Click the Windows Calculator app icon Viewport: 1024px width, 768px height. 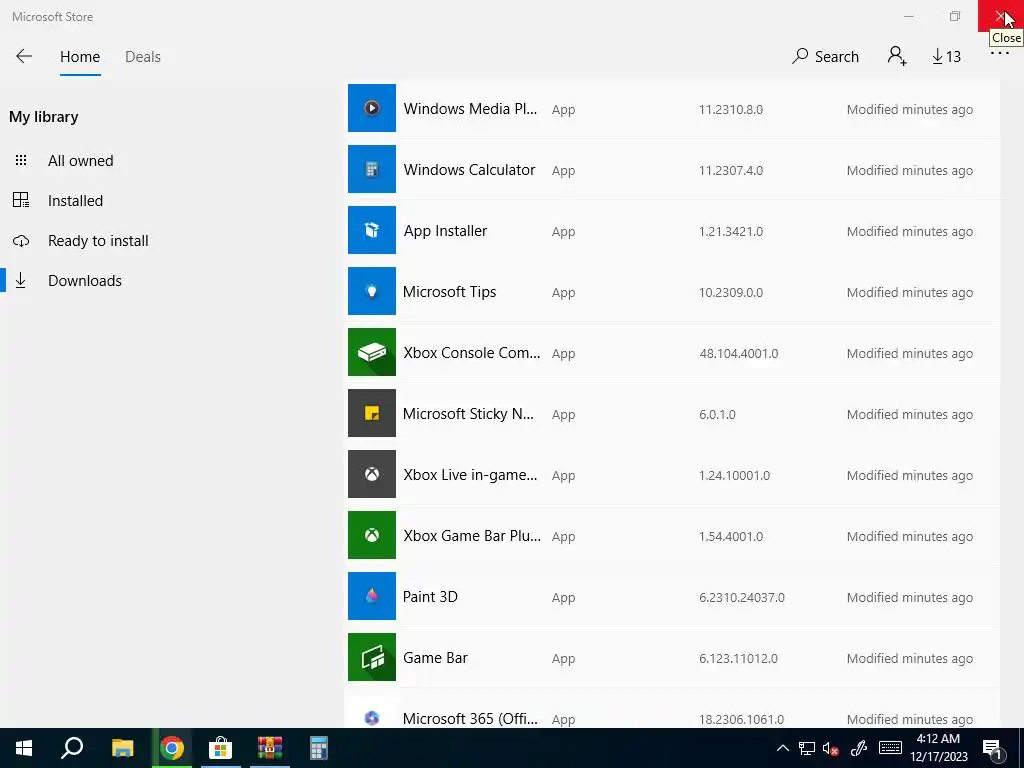pos(372,169)
